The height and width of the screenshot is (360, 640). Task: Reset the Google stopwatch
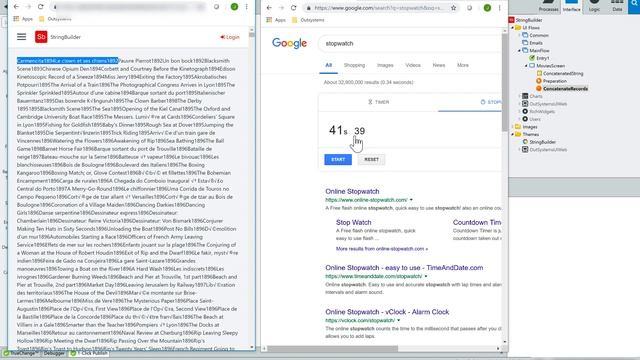click(371, 160)
